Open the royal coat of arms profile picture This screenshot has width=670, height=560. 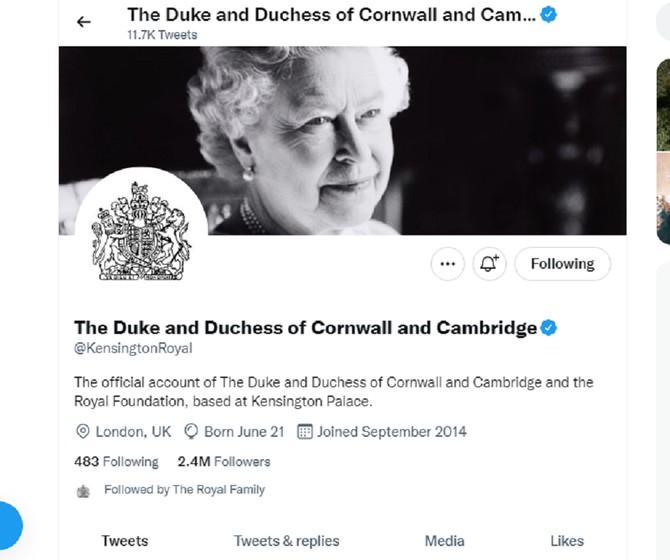141,233
